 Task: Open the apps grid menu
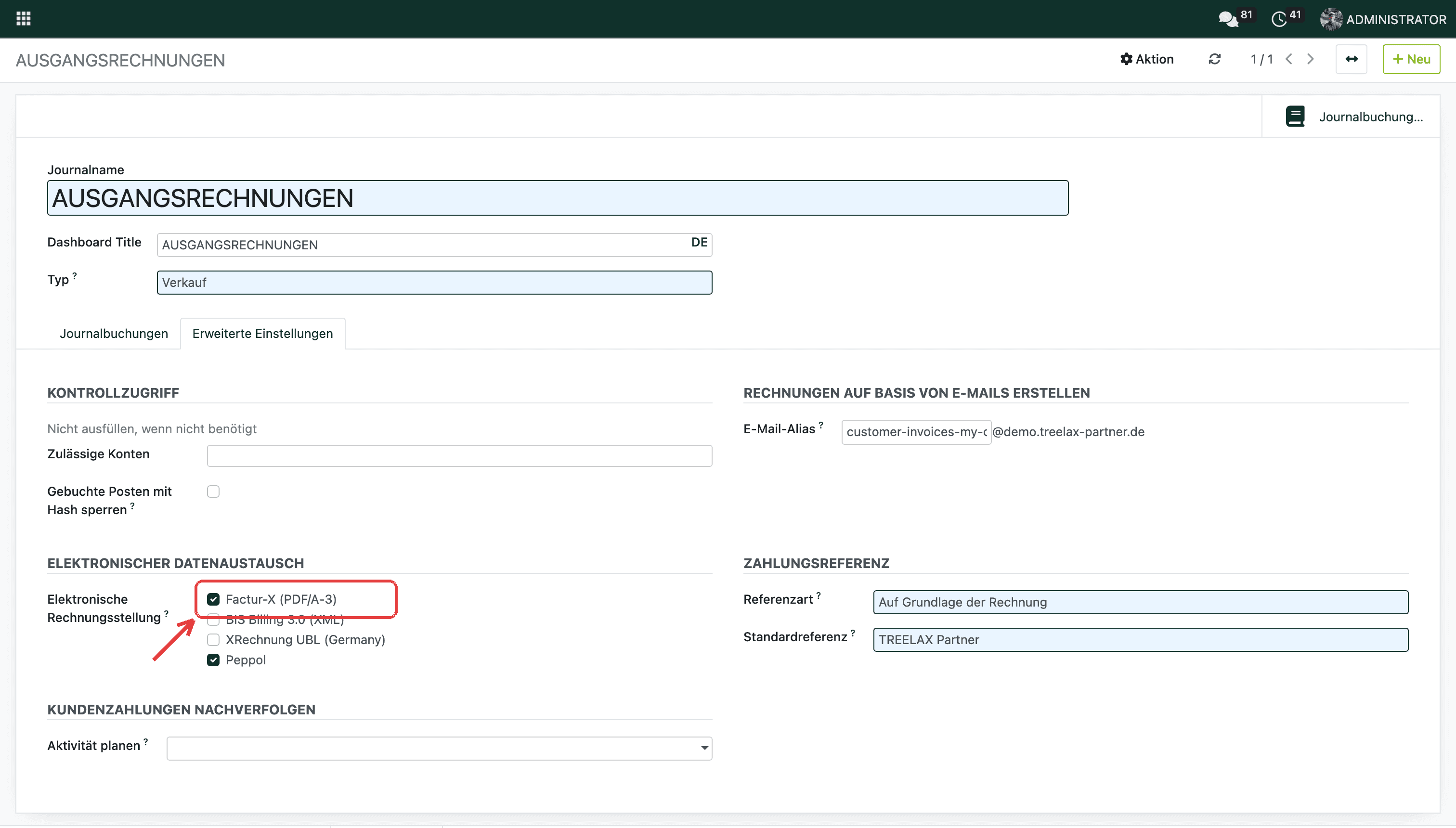pos(23,19)
